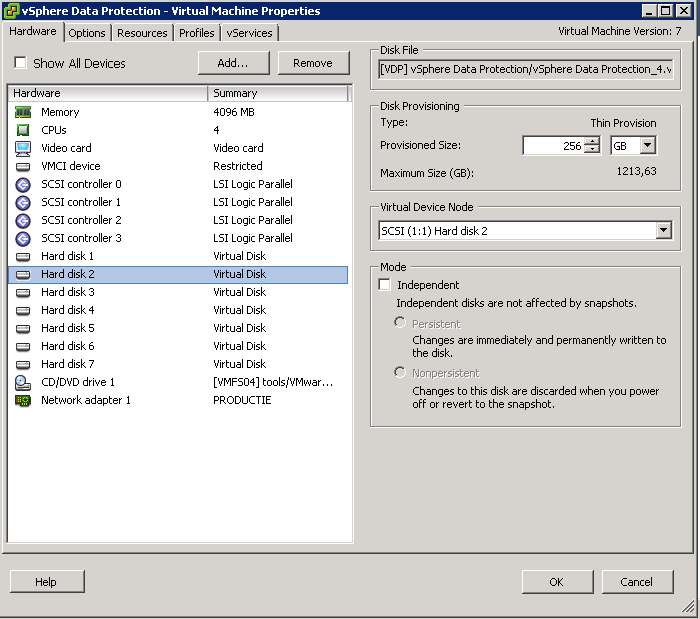Sort by the Summary column header
This screenshot has height=619, width=700.
tap(278, 93)
